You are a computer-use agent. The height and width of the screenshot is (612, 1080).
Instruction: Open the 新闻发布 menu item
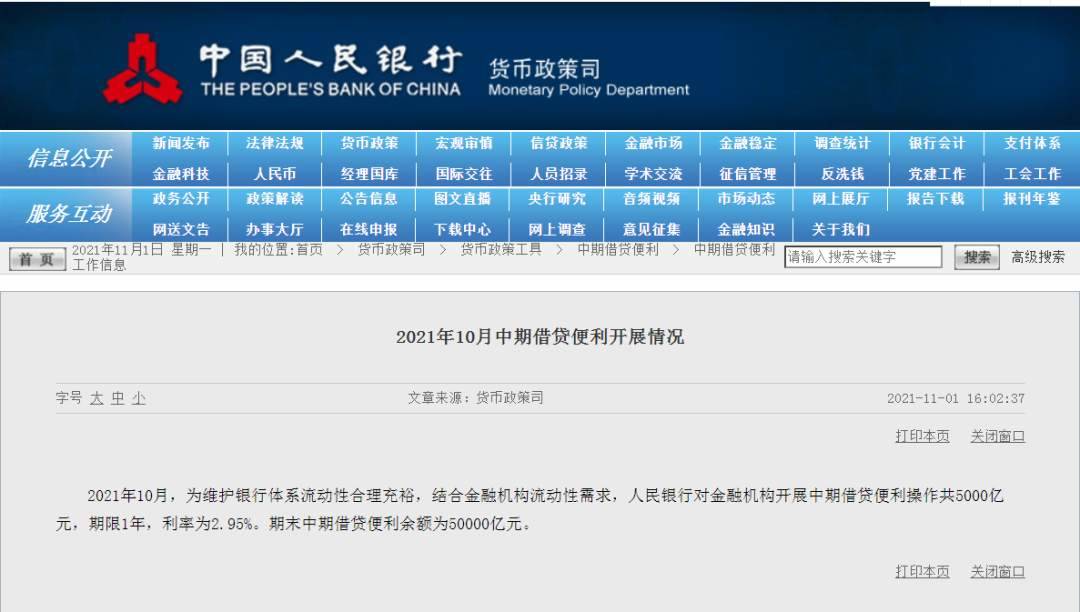pyautogui.click(x=181, y=143)
